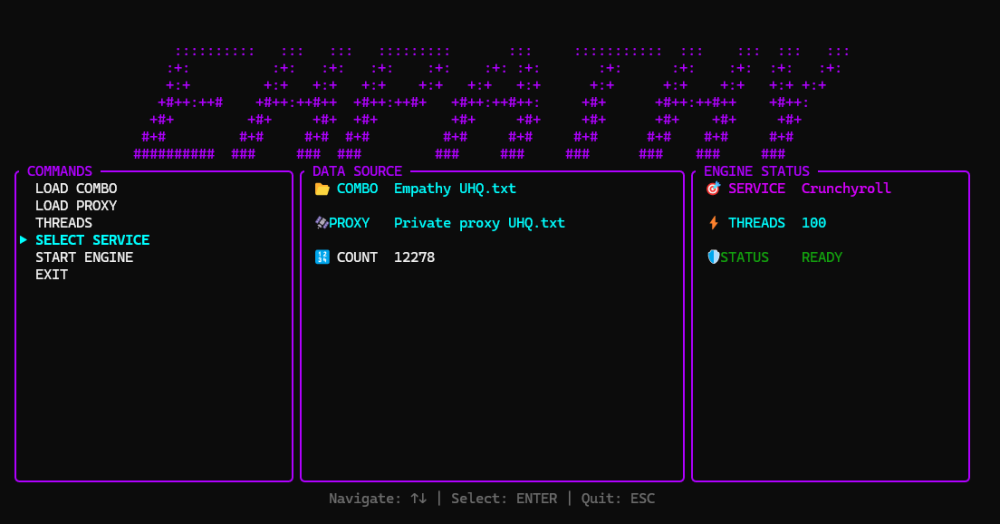Click the file name Private proxy UHQ.txt

coord(479,223)
